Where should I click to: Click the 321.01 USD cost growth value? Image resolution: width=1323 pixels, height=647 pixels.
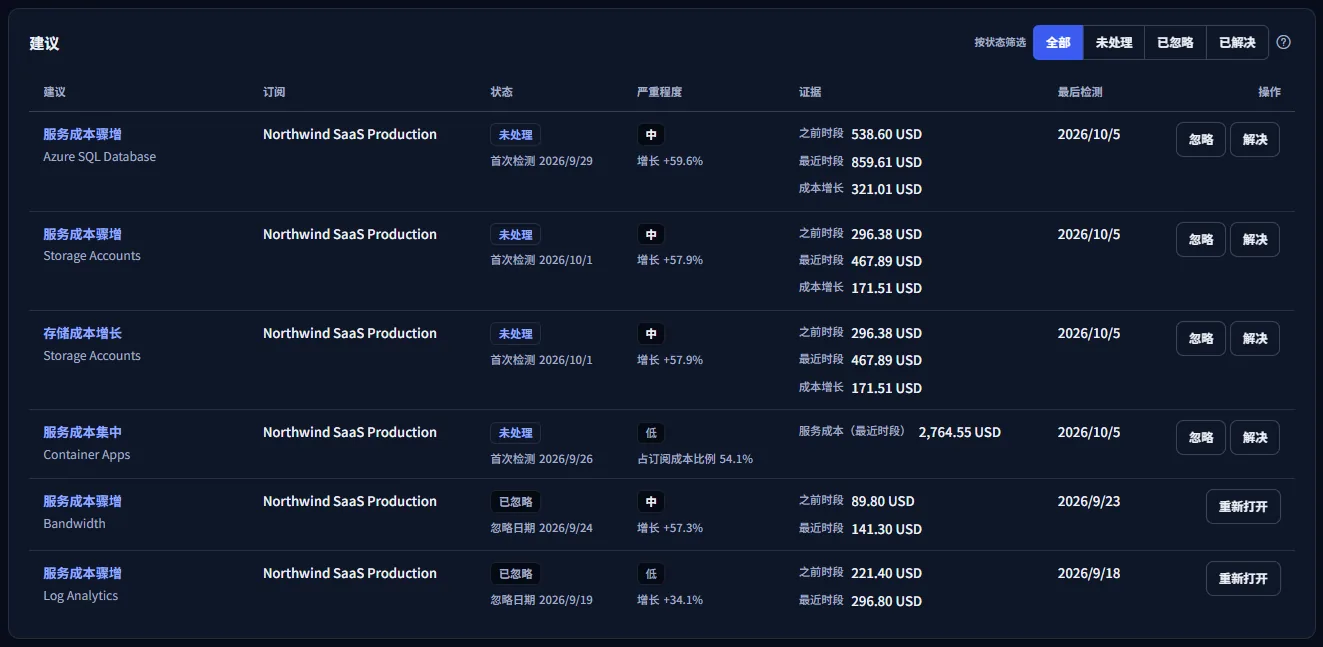point(886,189)
